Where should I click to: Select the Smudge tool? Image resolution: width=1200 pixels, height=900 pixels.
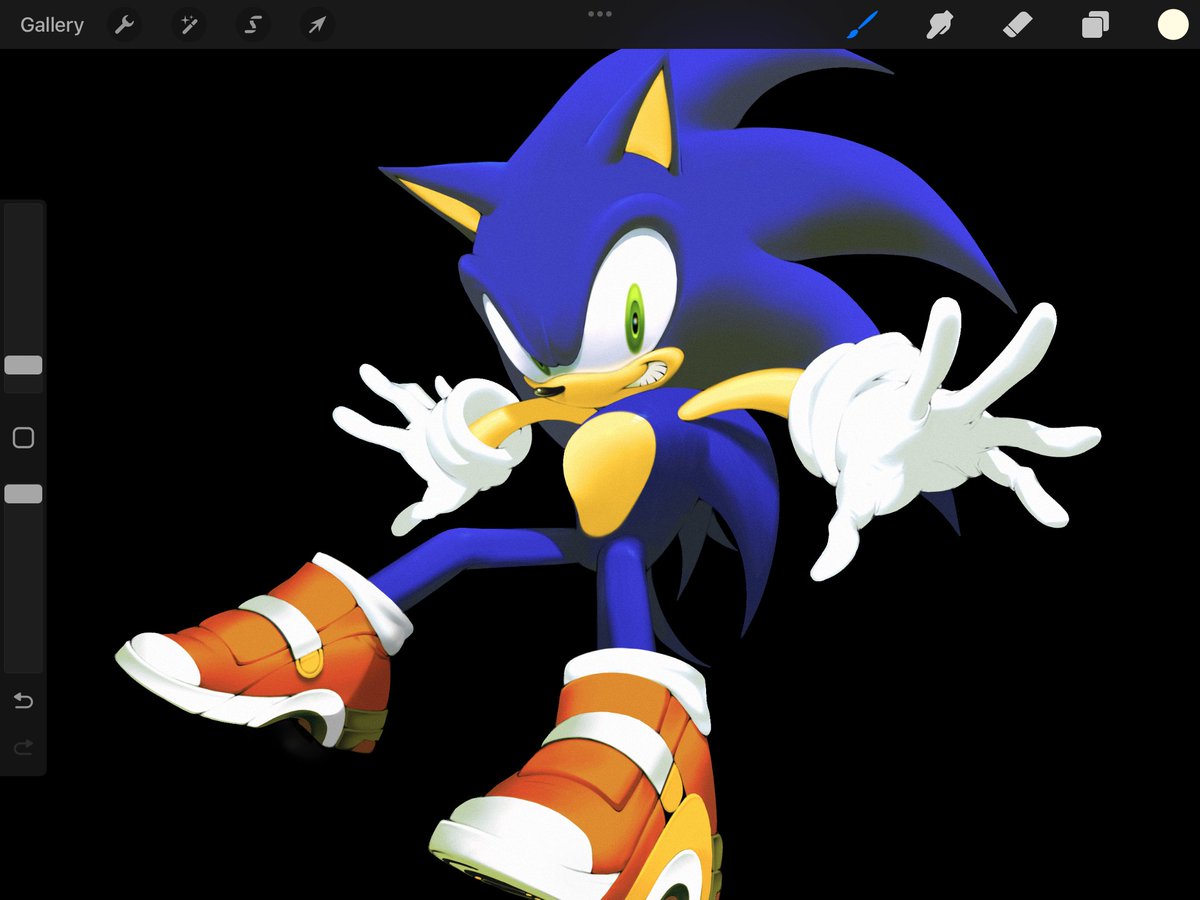coord(938,25)
